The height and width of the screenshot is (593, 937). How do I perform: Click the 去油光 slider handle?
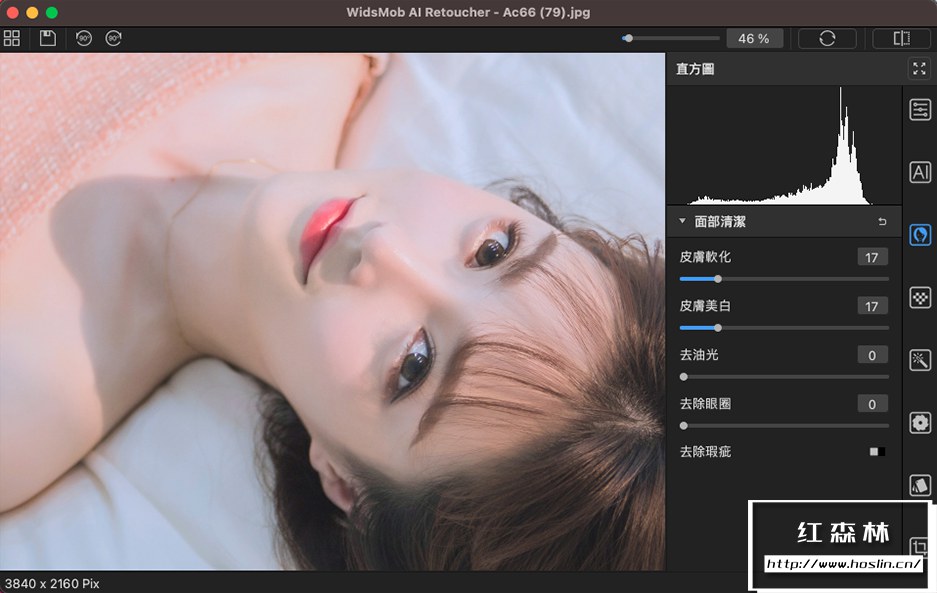684,377
